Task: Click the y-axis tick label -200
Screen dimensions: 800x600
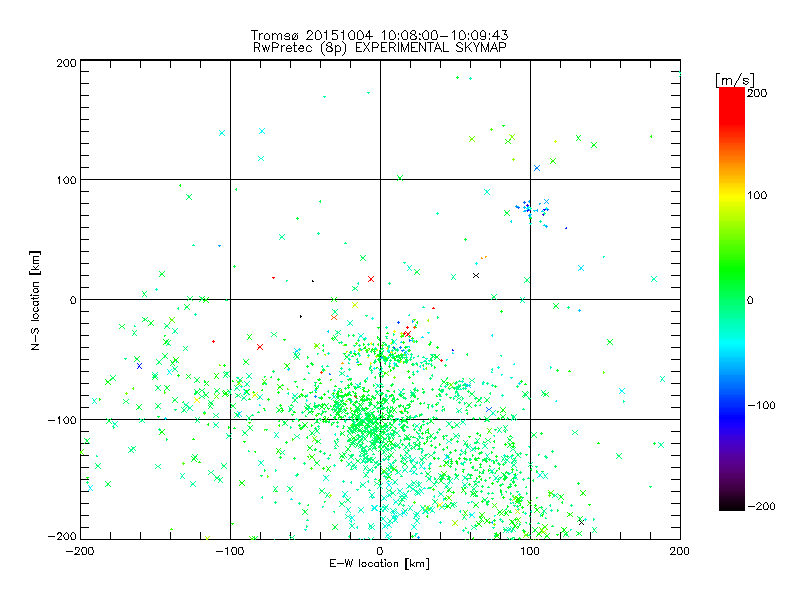Action: [62, 537]
